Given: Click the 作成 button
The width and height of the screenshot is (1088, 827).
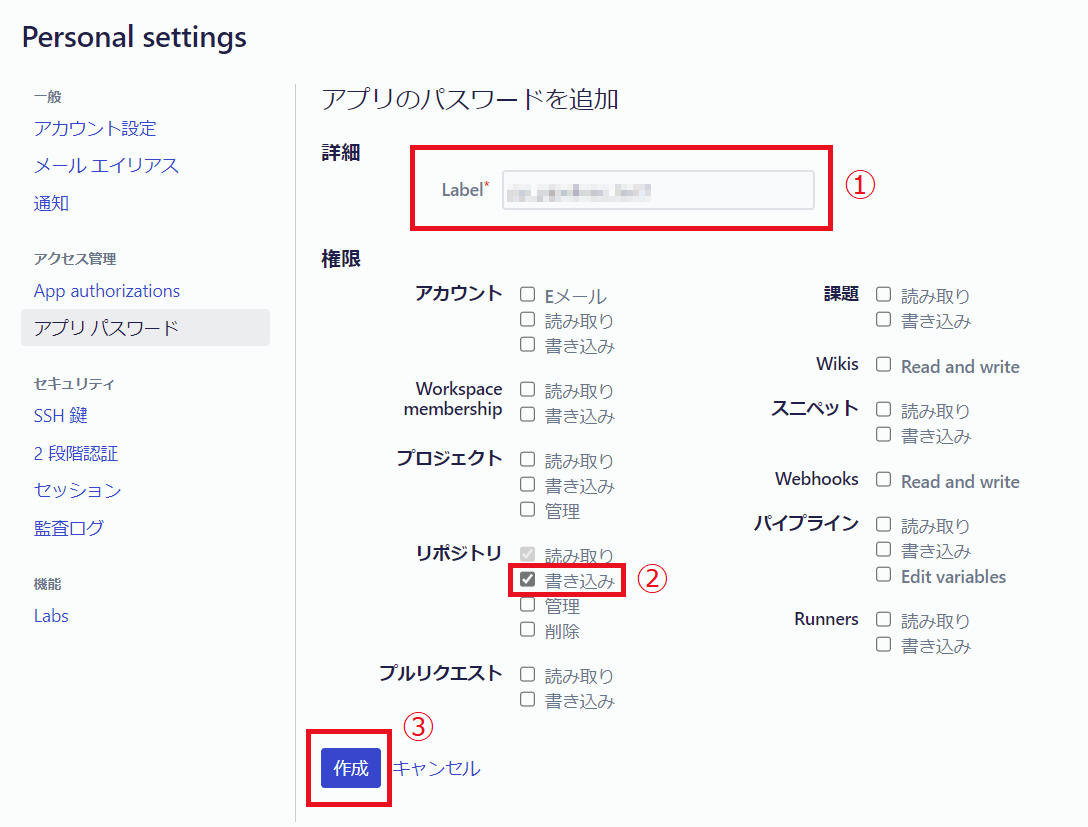Looking at the screenshot, I should coord(351,768).
